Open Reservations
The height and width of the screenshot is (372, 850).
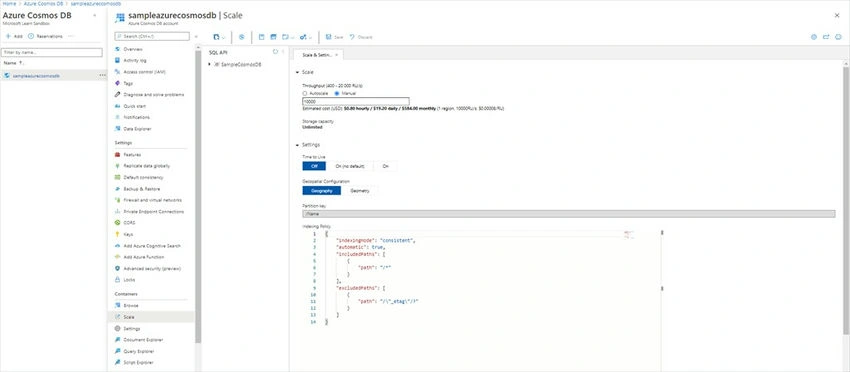[x=45, y=36]
